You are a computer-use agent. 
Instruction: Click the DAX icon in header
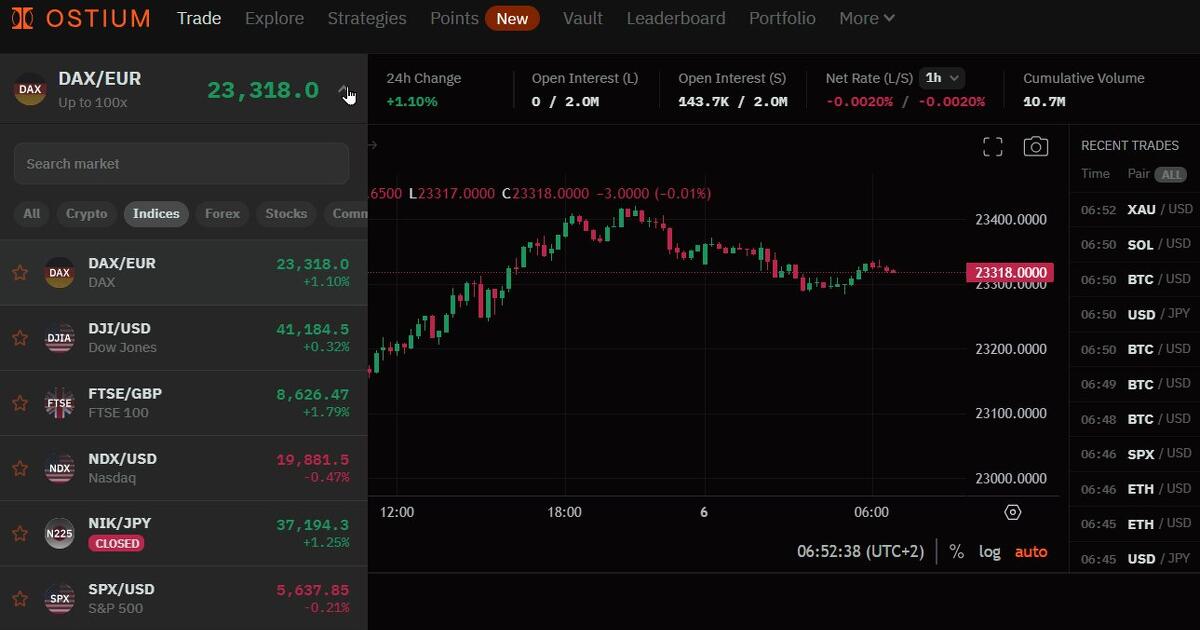[x=30, y=89]
